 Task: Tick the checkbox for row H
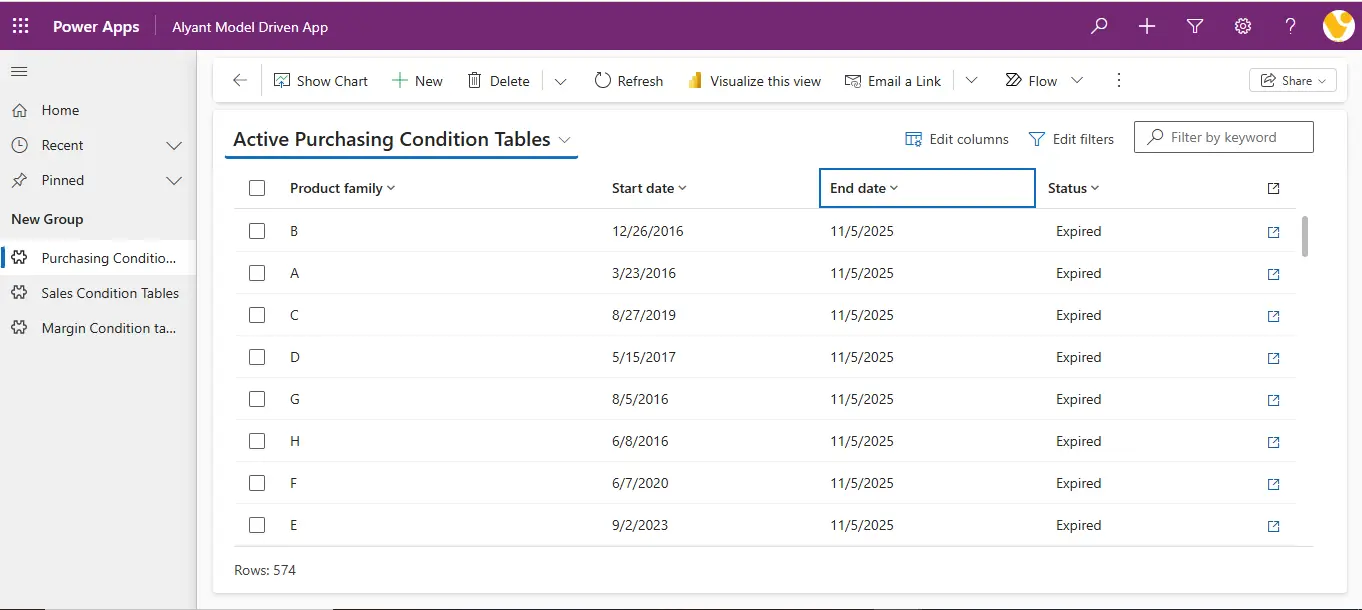point(257,441)
